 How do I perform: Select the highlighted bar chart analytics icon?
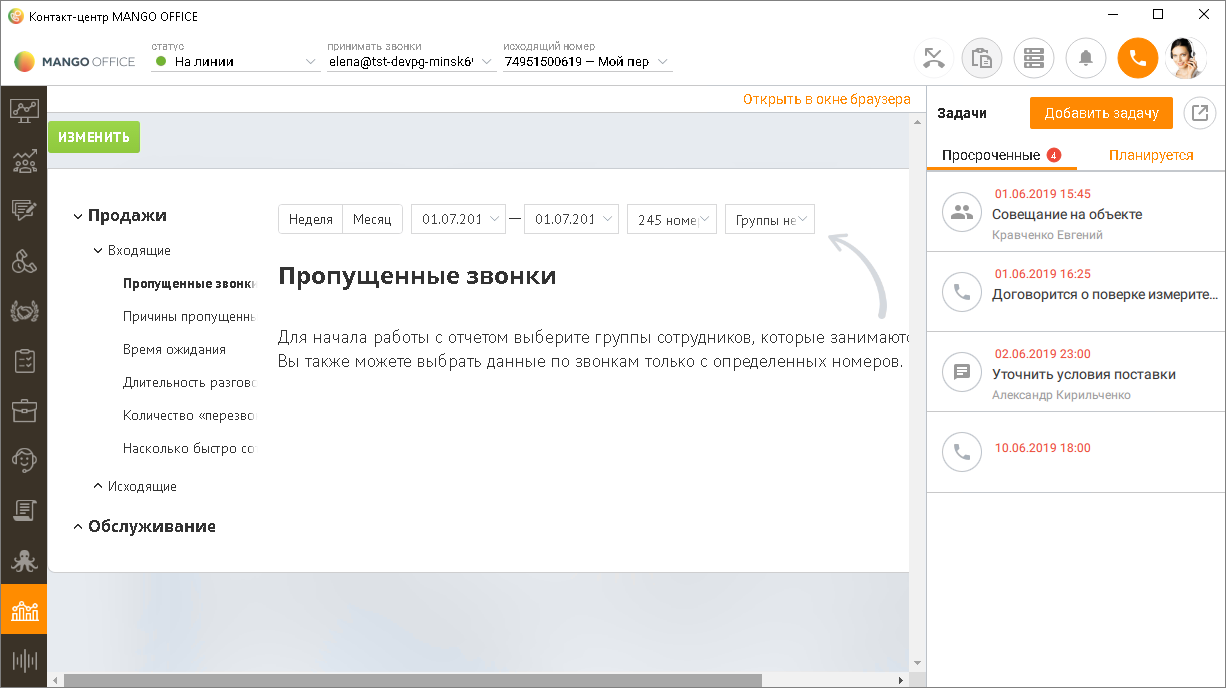point(24,610)
